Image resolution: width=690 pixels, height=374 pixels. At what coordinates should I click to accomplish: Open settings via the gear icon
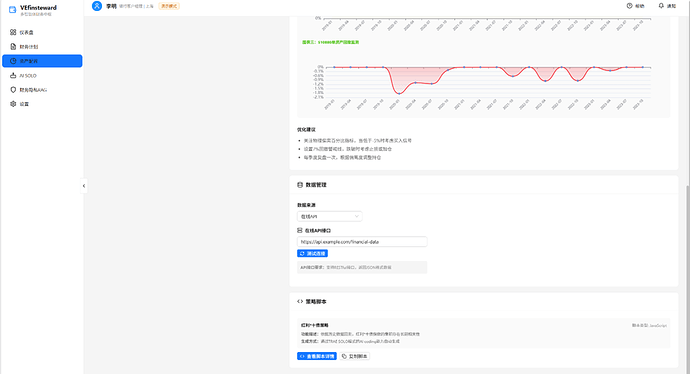(13, 104)
